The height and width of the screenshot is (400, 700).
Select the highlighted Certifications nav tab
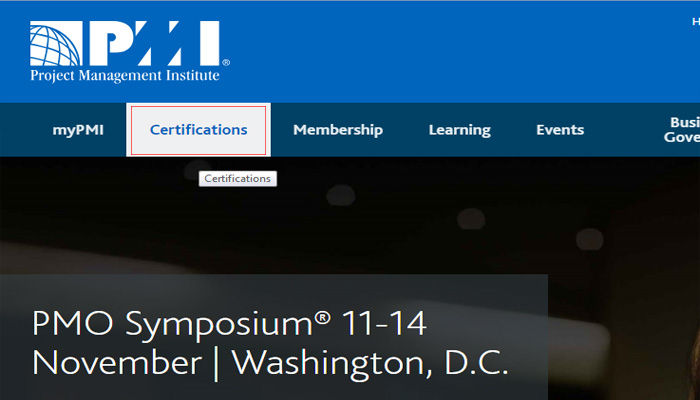click(199, 130)
